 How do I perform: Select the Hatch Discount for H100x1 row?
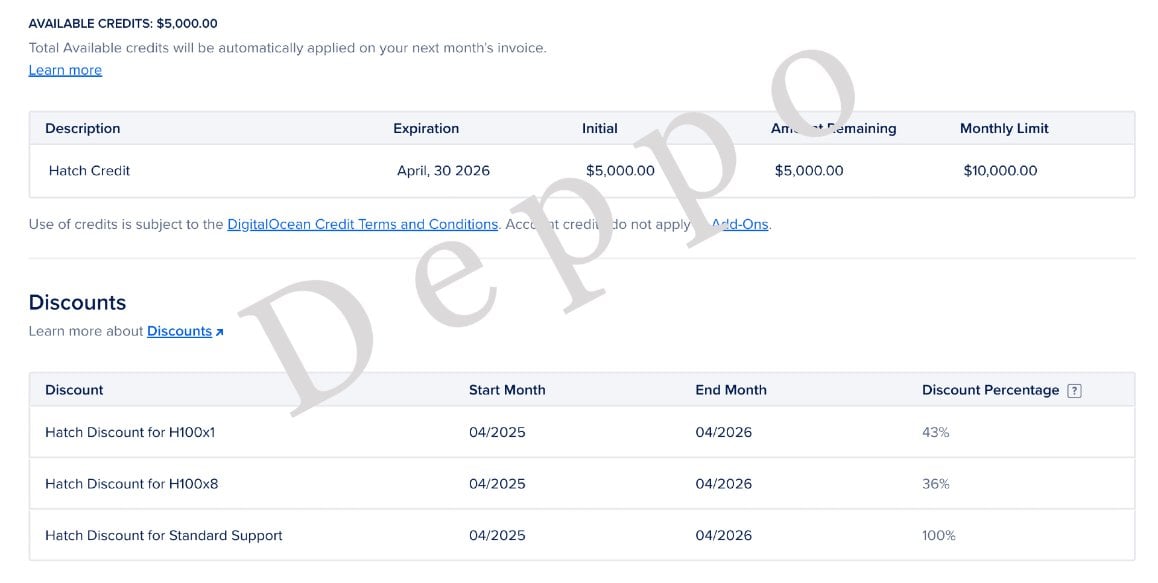pyautogui.click(x=582, y=432)
